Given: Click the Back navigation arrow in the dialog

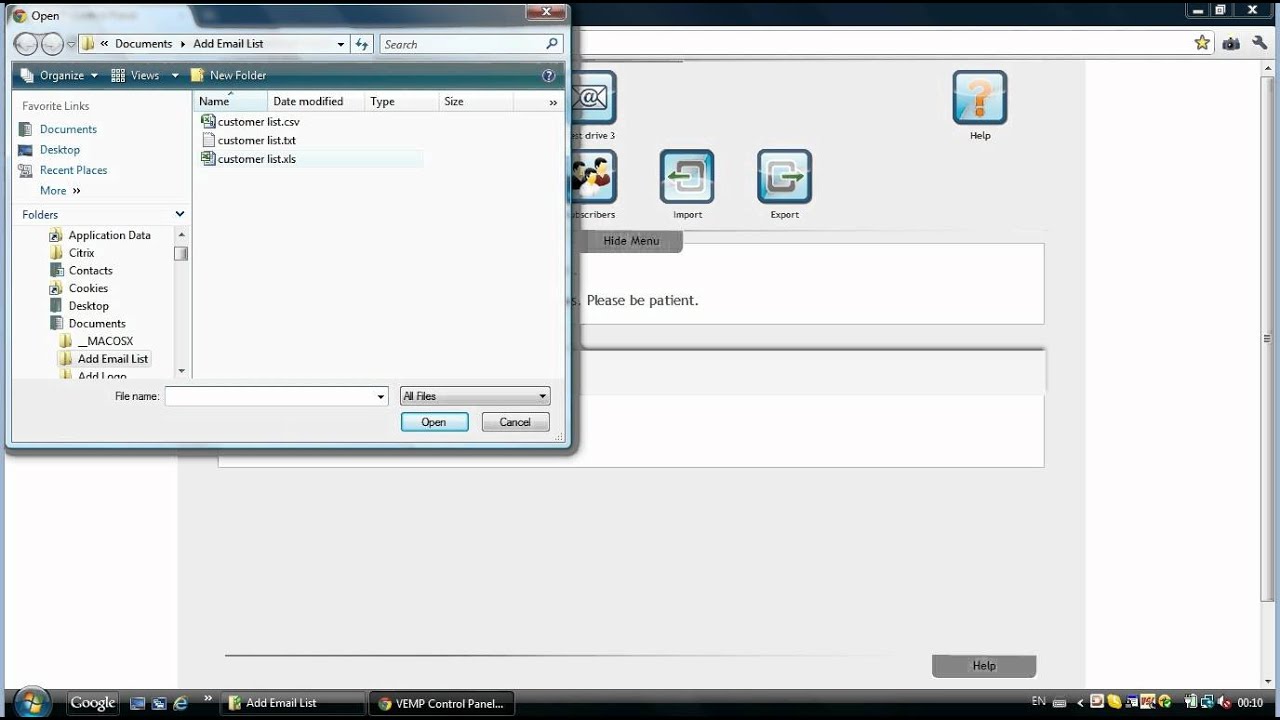Looking at the screenshot, I should click(x=26, y=44).
